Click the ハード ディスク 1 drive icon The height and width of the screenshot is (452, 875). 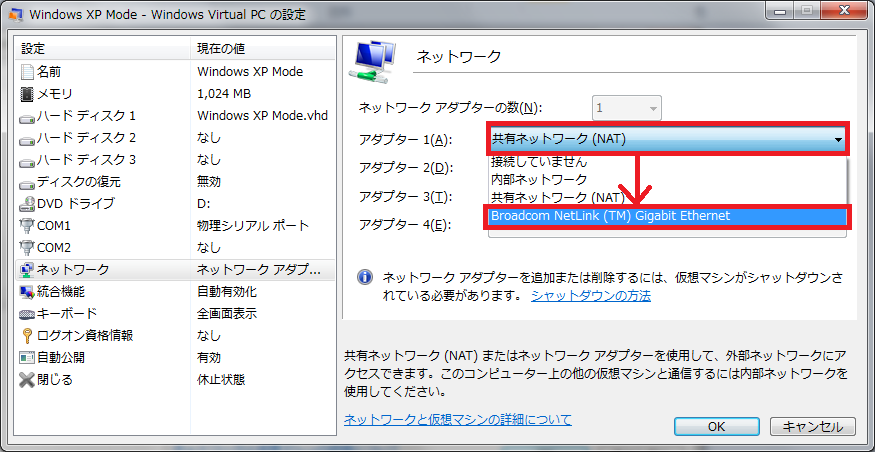(27, 118)
